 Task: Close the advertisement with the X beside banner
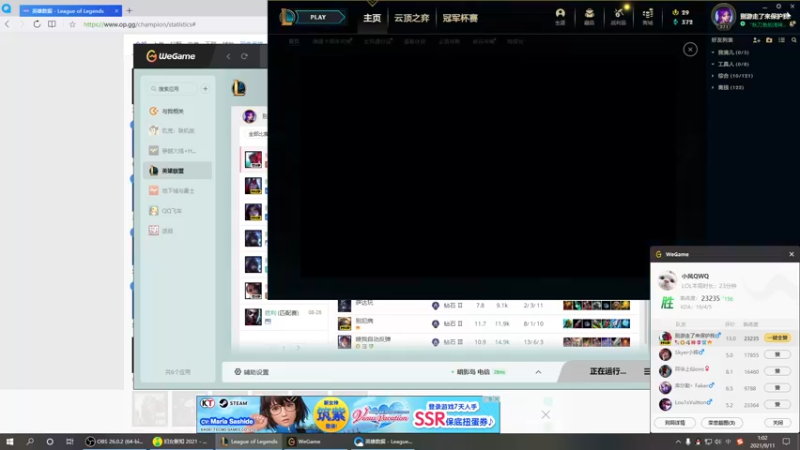pyautogui.click(x=545, y=415)
